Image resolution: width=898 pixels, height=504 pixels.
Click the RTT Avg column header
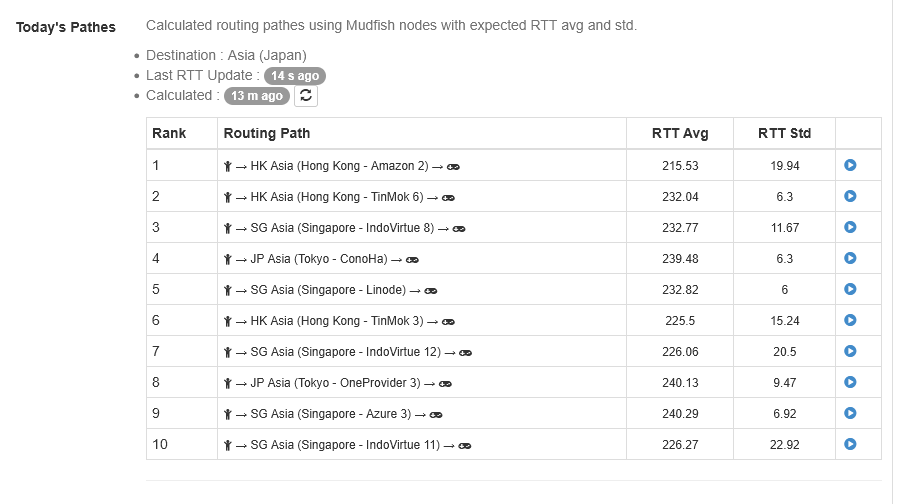[679, 133]
